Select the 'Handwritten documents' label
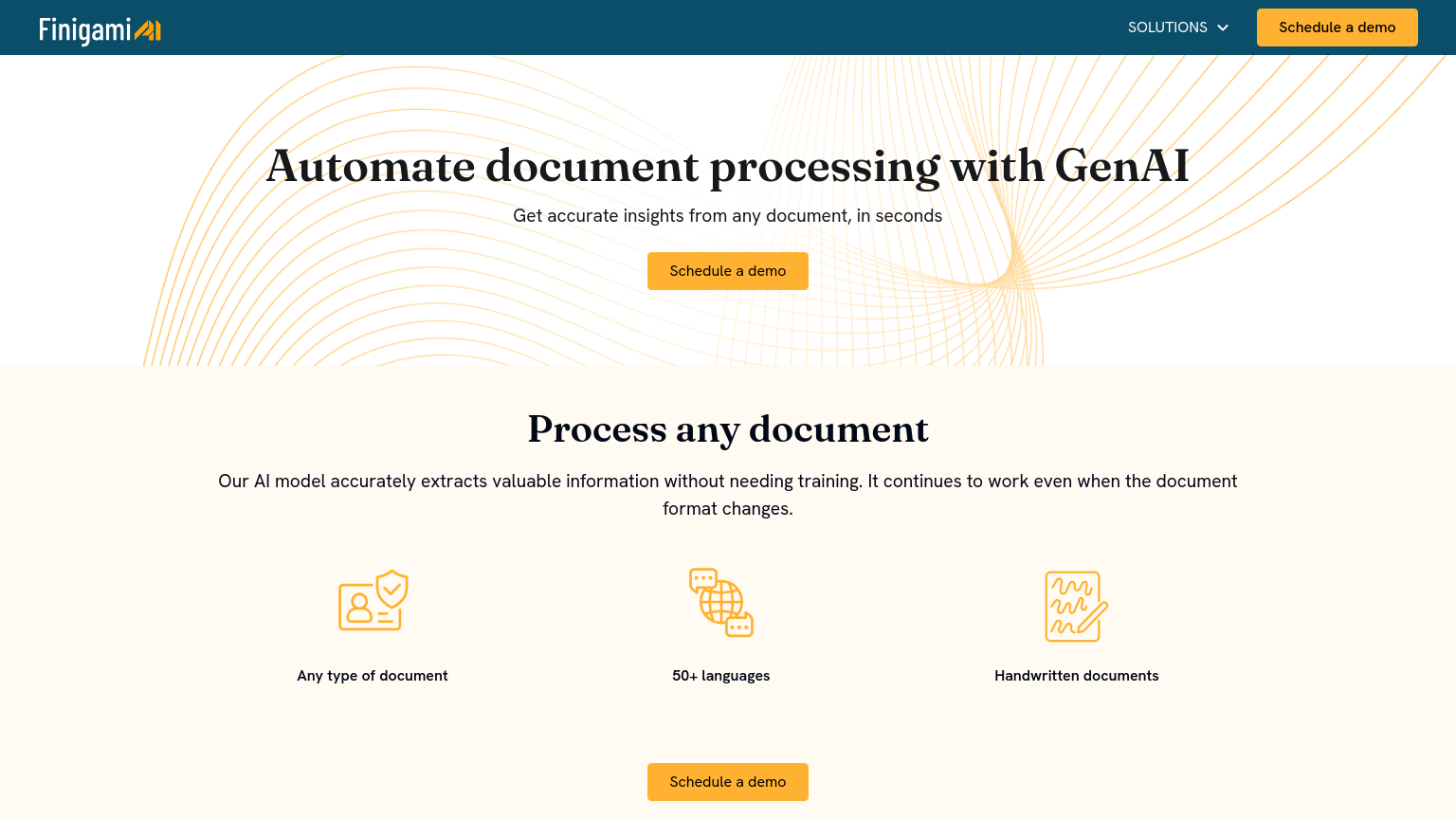1456x819 pixels. pos(1076,676)
